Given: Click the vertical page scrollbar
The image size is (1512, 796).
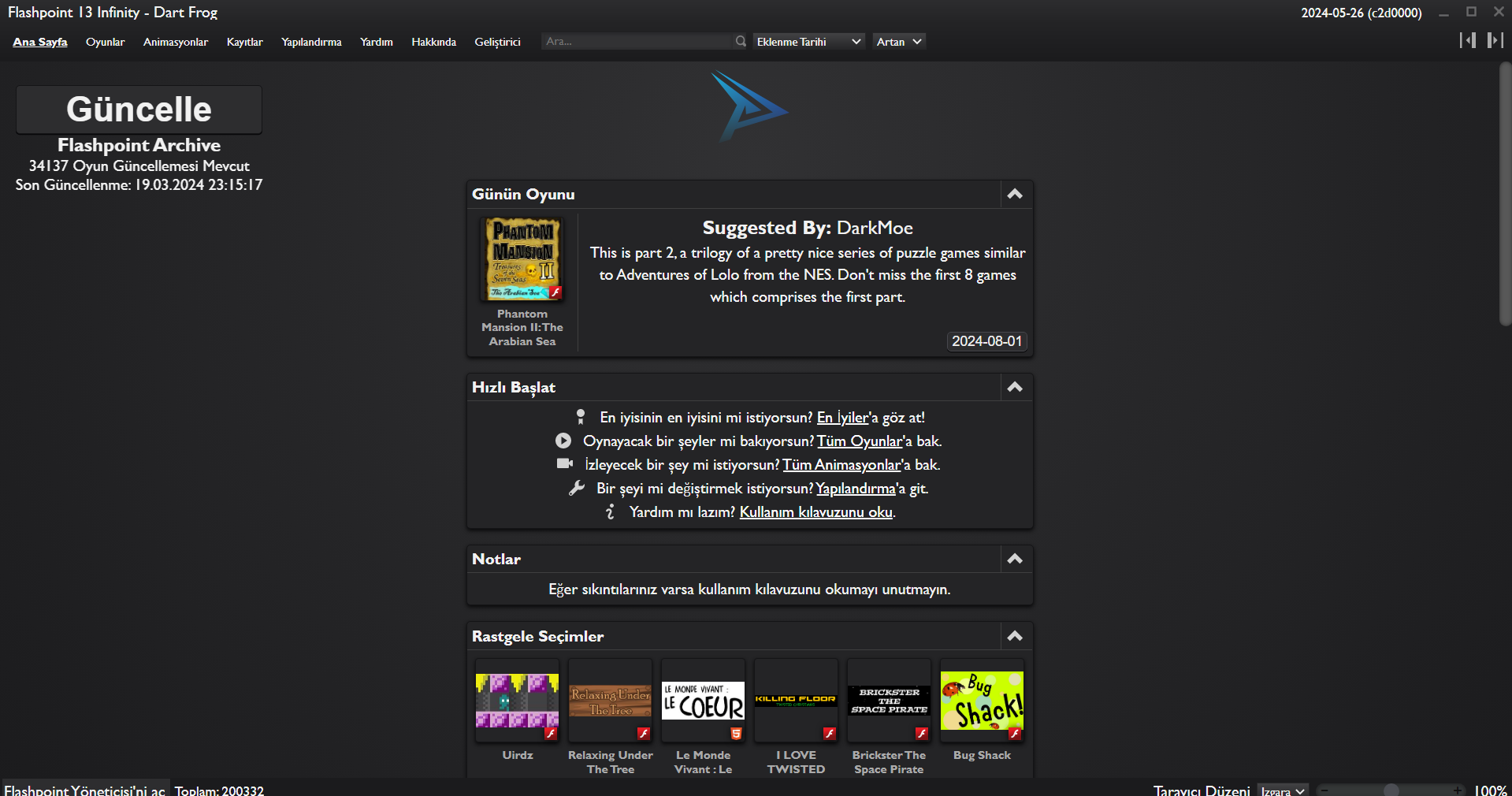Looking at the screenshot, I should (x=1505, y=194).
